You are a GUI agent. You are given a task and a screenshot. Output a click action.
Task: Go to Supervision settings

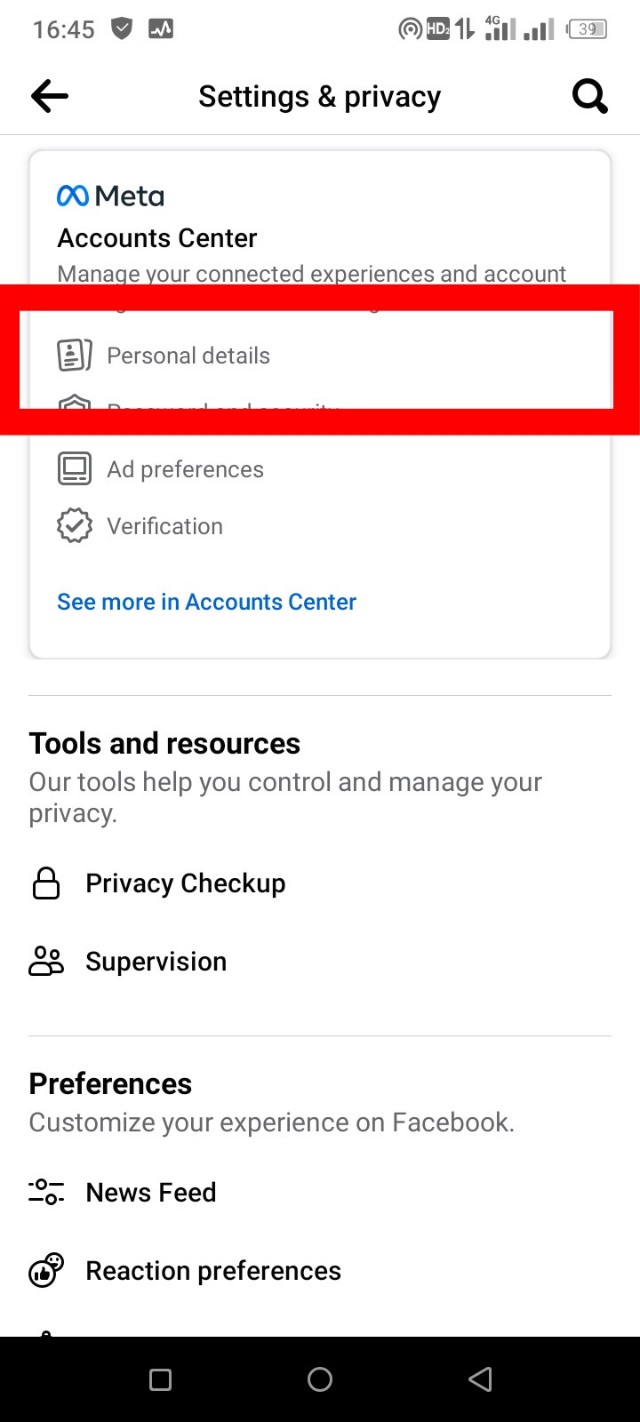pos(156,962)
